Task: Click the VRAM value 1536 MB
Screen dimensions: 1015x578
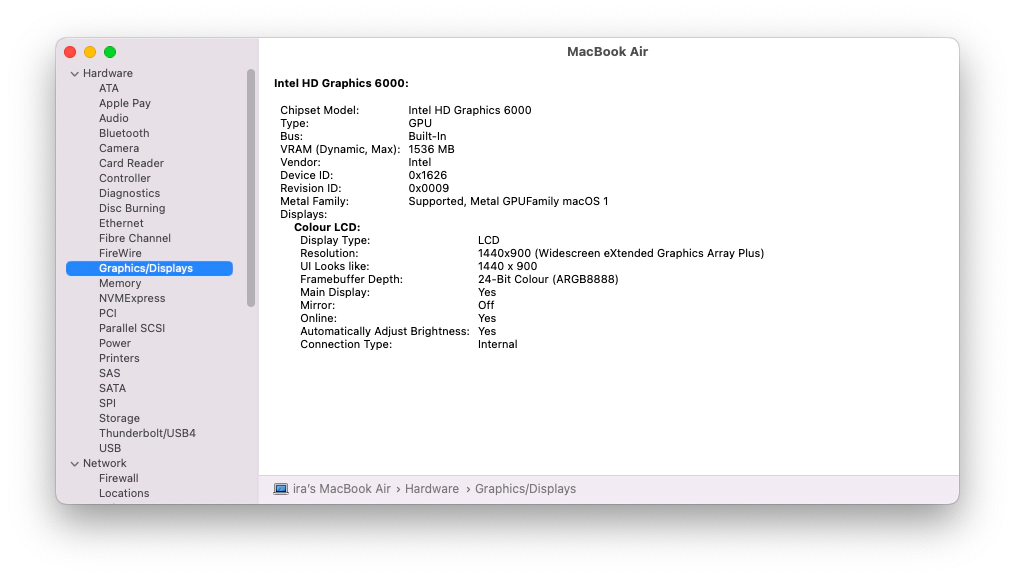Action: click(x=431, y=149)
